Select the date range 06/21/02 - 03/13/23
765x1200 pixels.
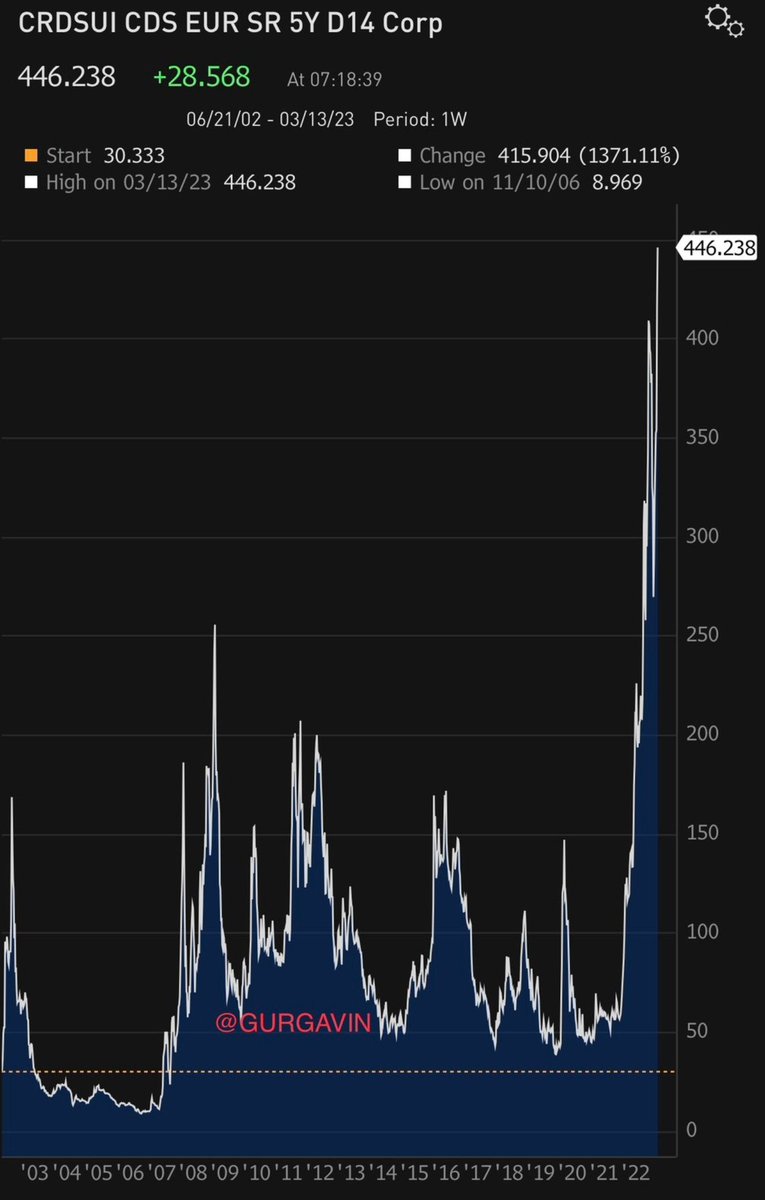pos(272,119)
